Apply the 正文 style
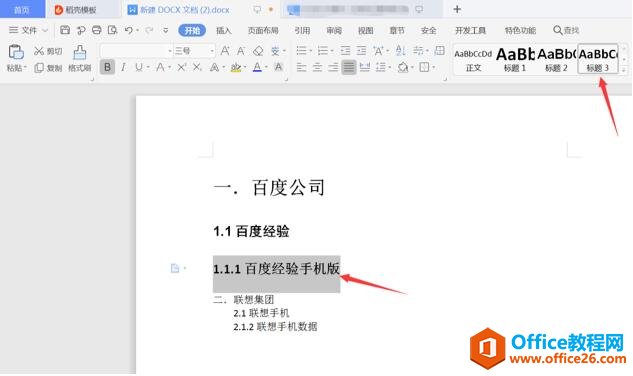 [474, 59]
